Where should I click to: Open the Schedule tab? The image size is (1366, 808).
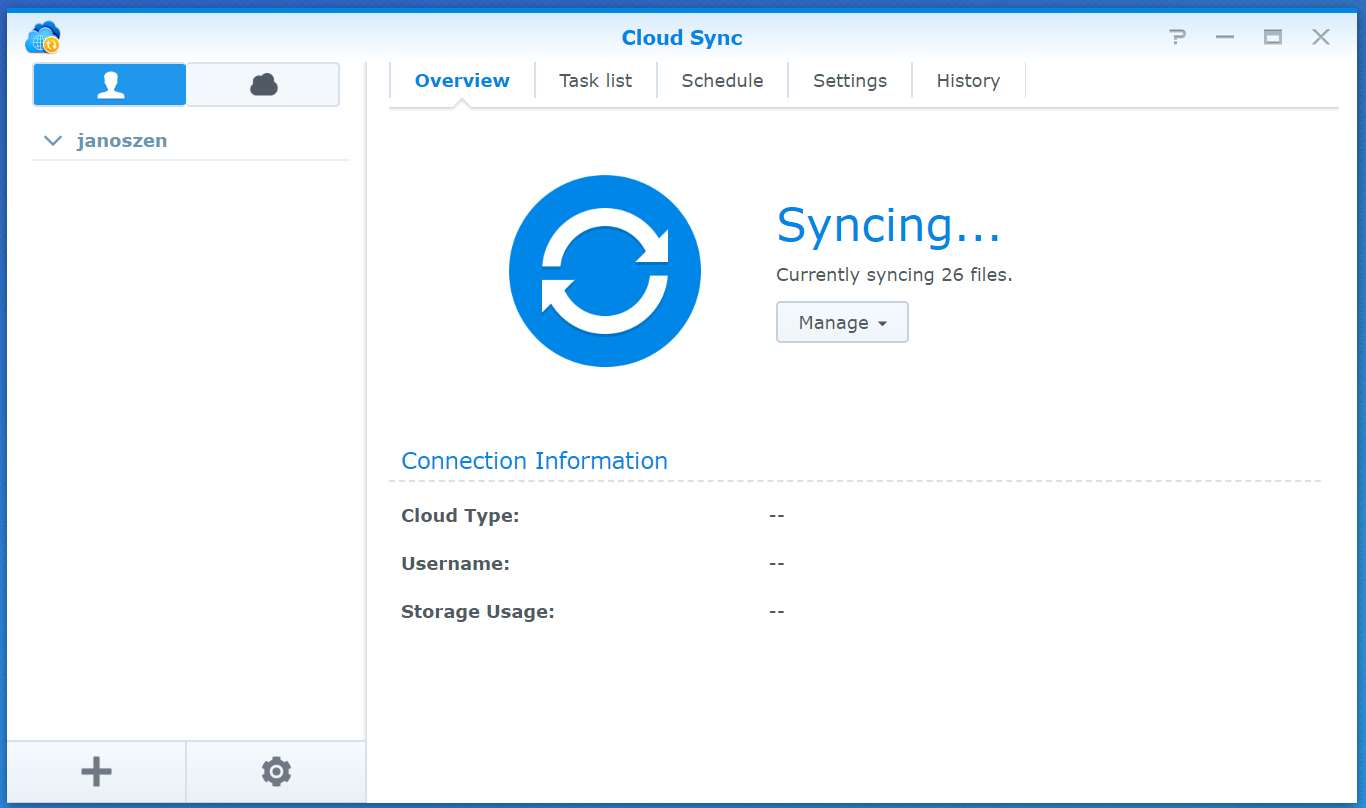click(722, 81)
